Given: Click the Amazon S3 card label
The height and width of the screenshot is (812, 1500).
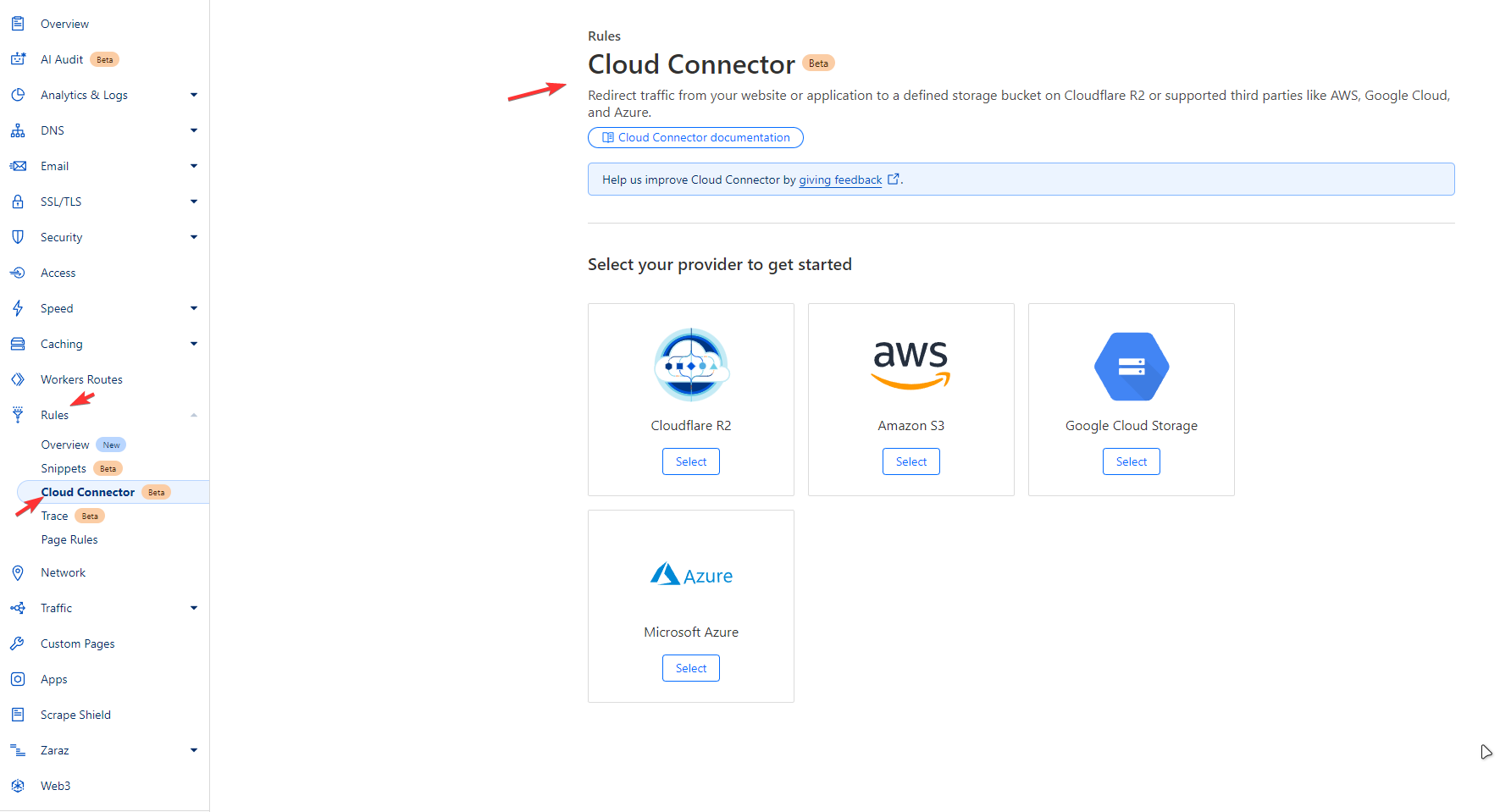Looking at the screenshot, I should (x=911, y=425).
